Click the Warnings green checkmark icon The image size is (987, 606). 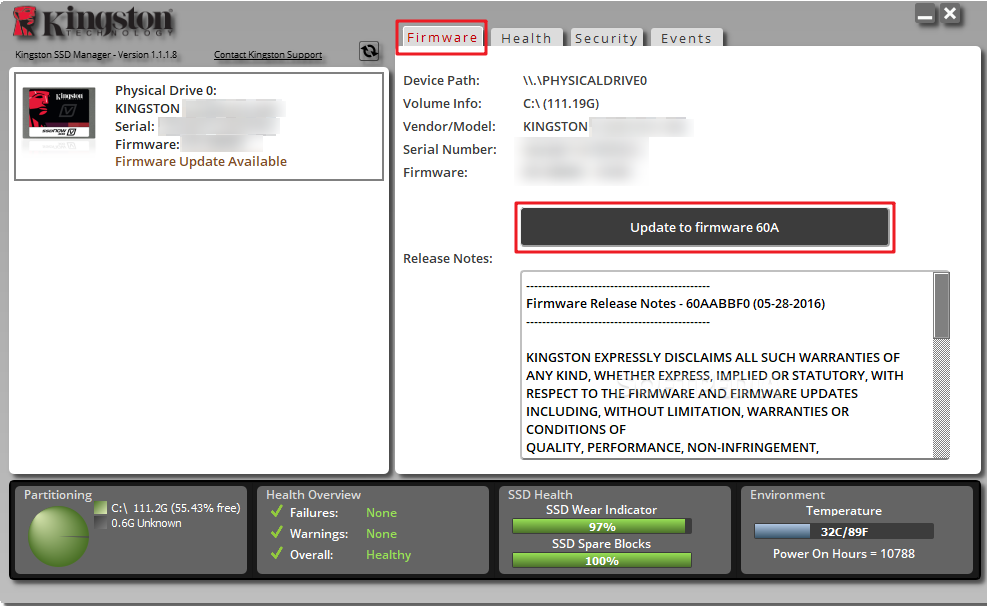coord(276,532)
